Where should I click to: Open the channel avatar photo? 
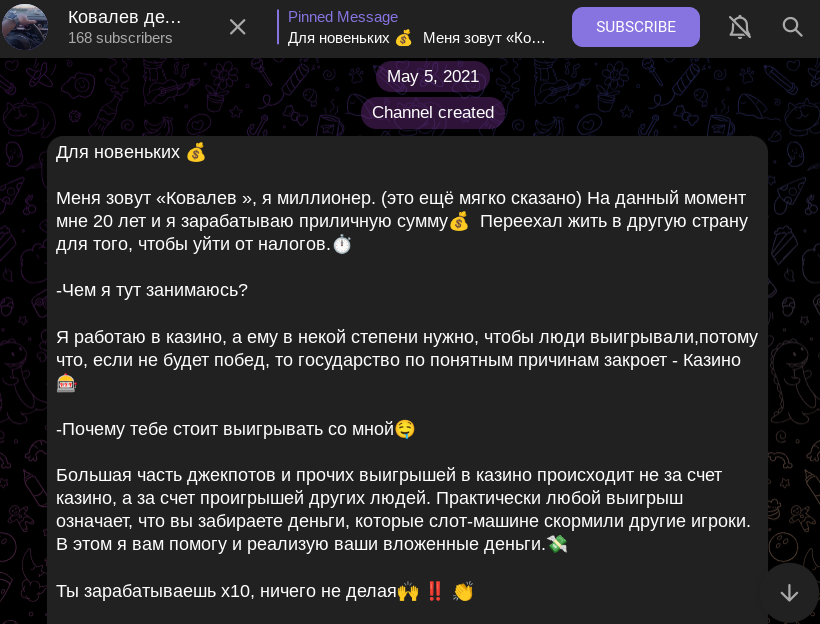tap(25, 27)
